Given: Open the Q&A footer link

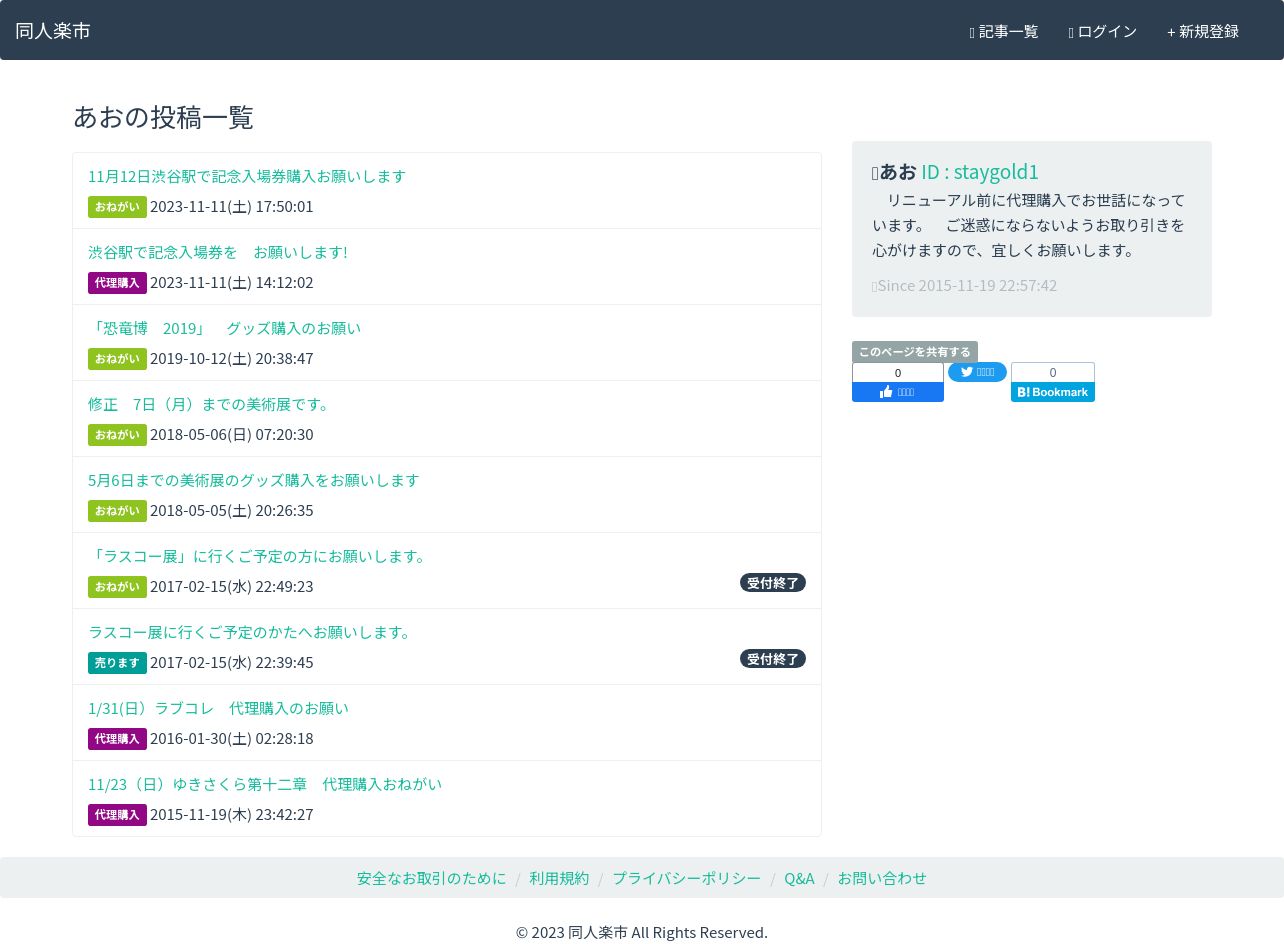Looking at the screenshot, I should 799,878.
